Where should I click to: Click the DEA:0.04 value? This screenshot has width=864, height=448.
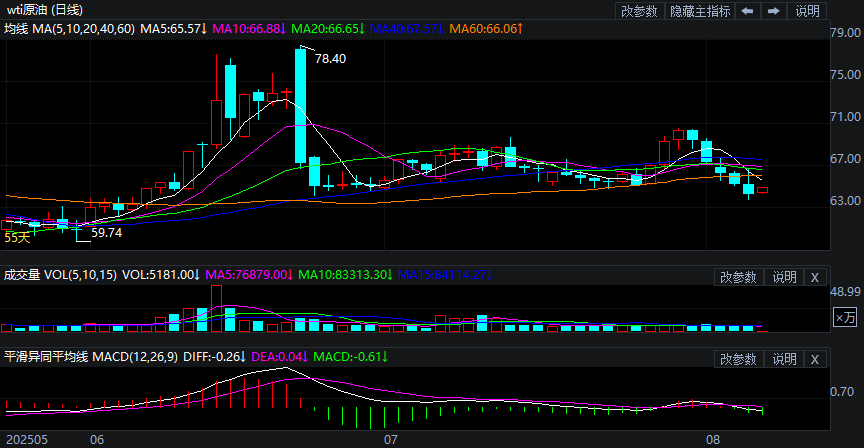[279, 357]
